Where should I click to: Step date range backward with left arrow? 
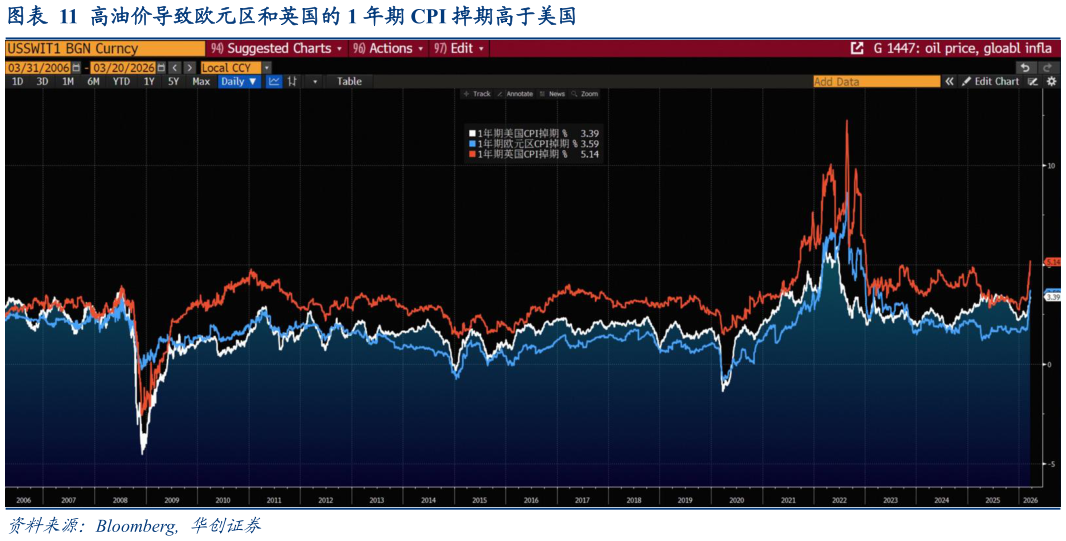pyautogui.click(x=175, y=68)
